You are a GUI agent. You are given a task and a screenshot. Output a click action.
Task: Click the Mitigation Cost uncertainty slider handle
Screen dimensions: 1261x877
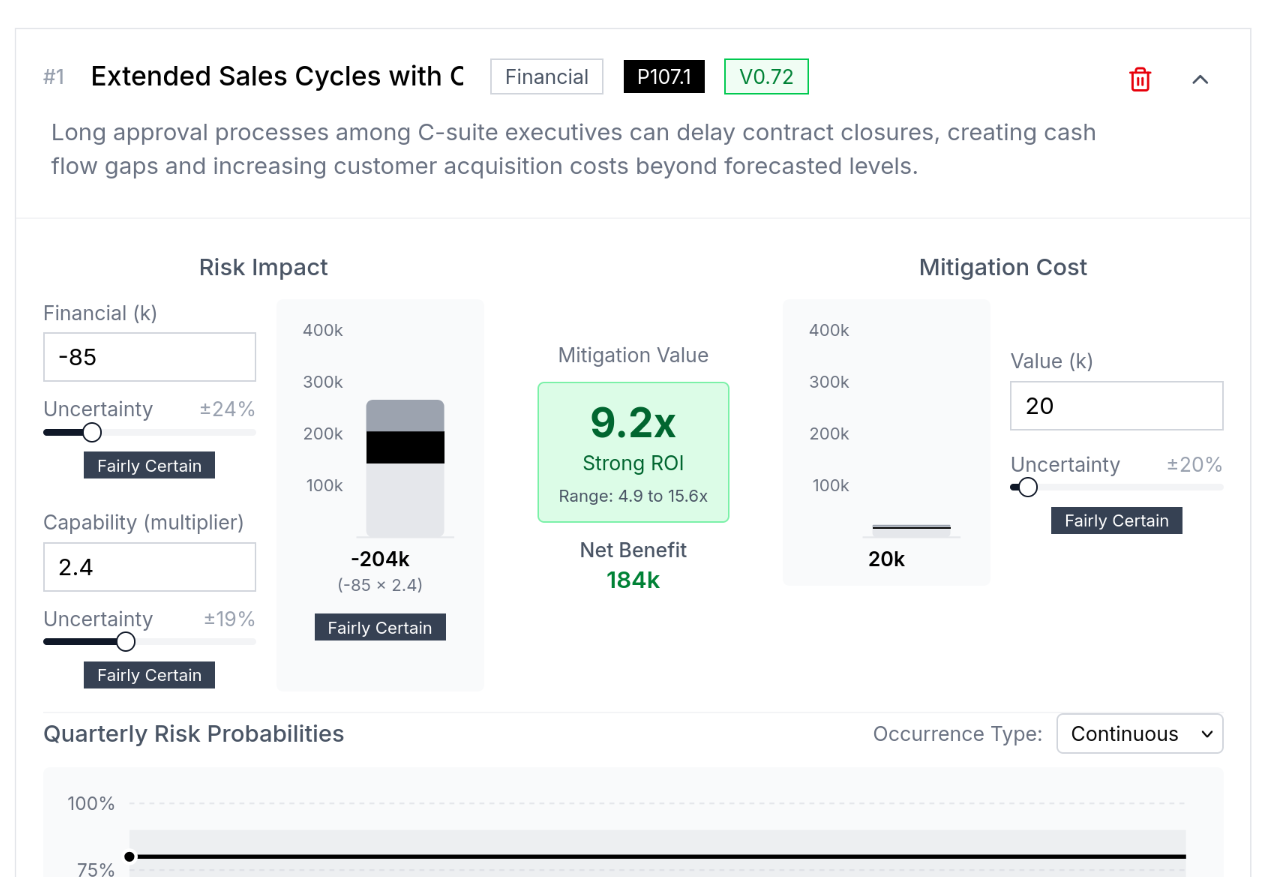click(x=1028, y=487)
